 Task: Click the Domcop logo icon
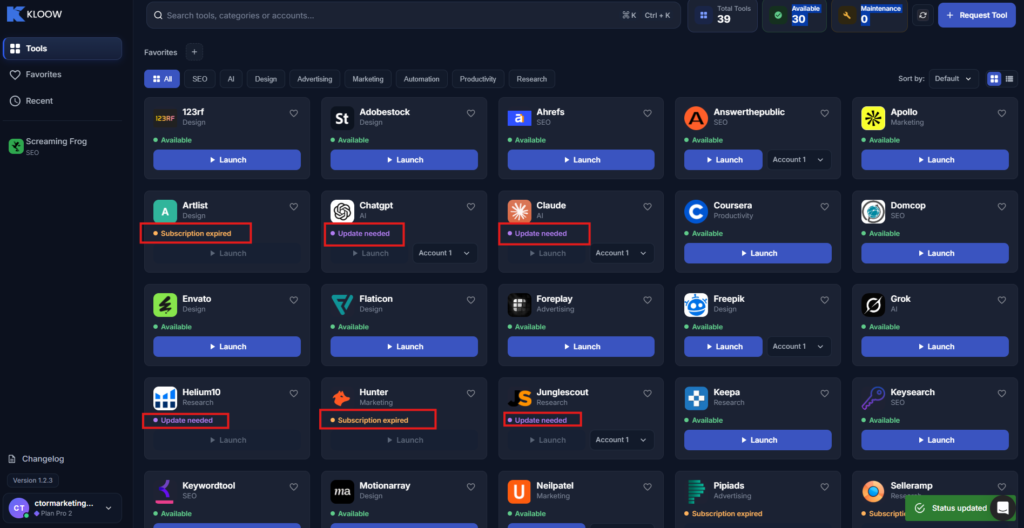(873, 212)
